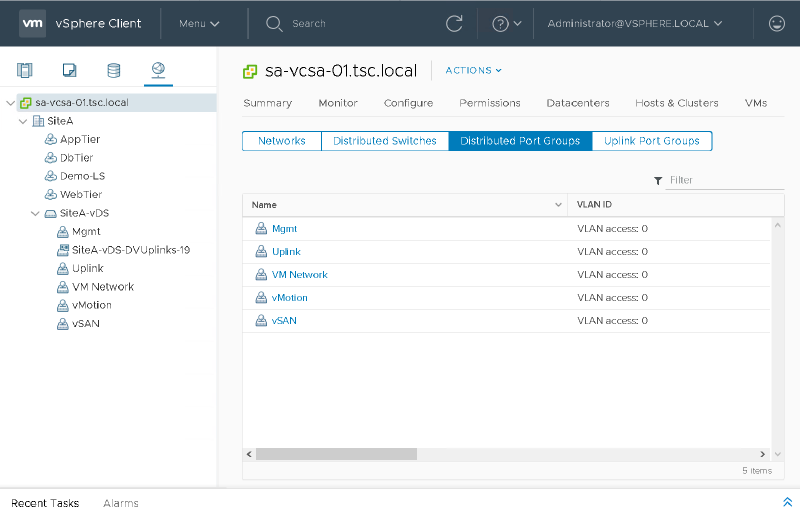Click the horizontal scrollbar thumb in table
The height and width of the screenshot is (514, 800).
pyautogui.click(x=336, y=454)
